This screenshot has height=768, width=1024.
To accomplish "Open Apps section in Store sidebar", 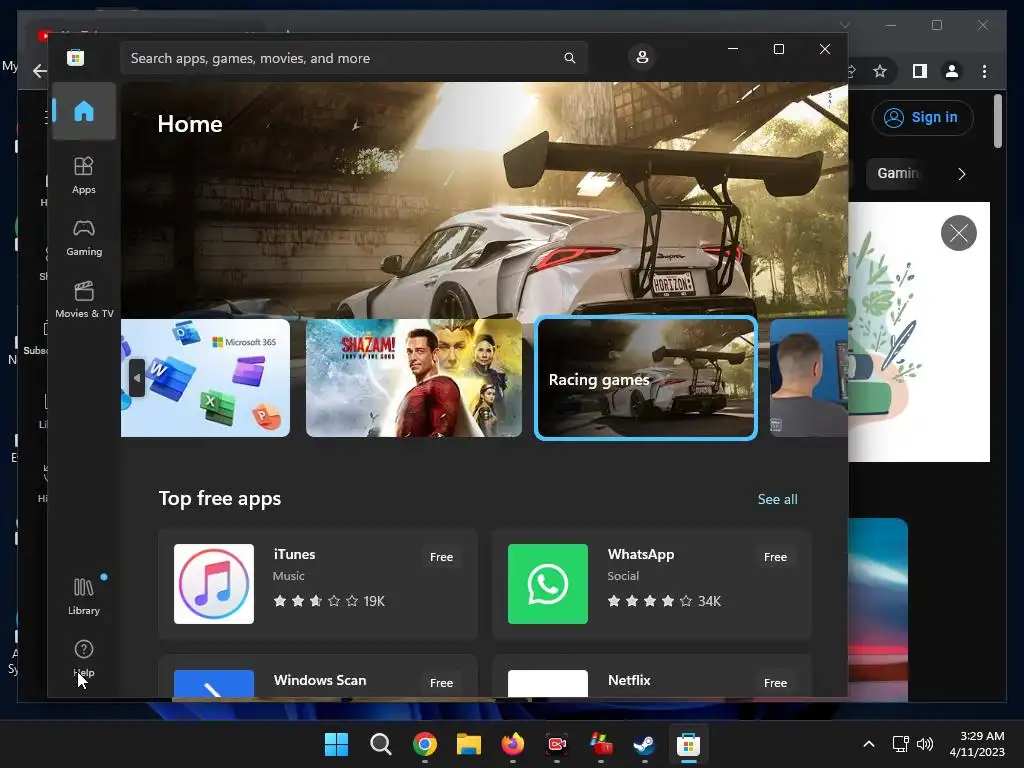I will pos(84,176).
